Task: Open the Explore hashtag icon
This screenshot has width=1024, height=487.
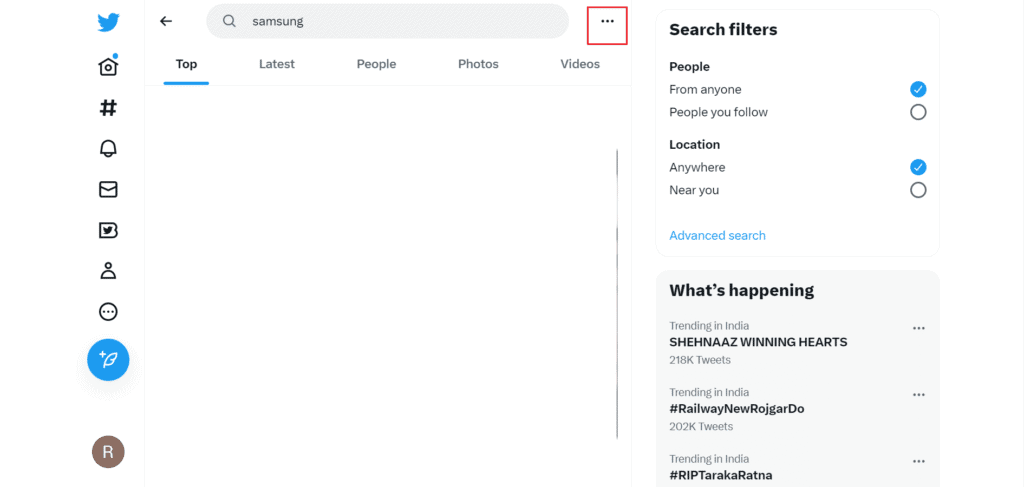Action: click(108, 107)
